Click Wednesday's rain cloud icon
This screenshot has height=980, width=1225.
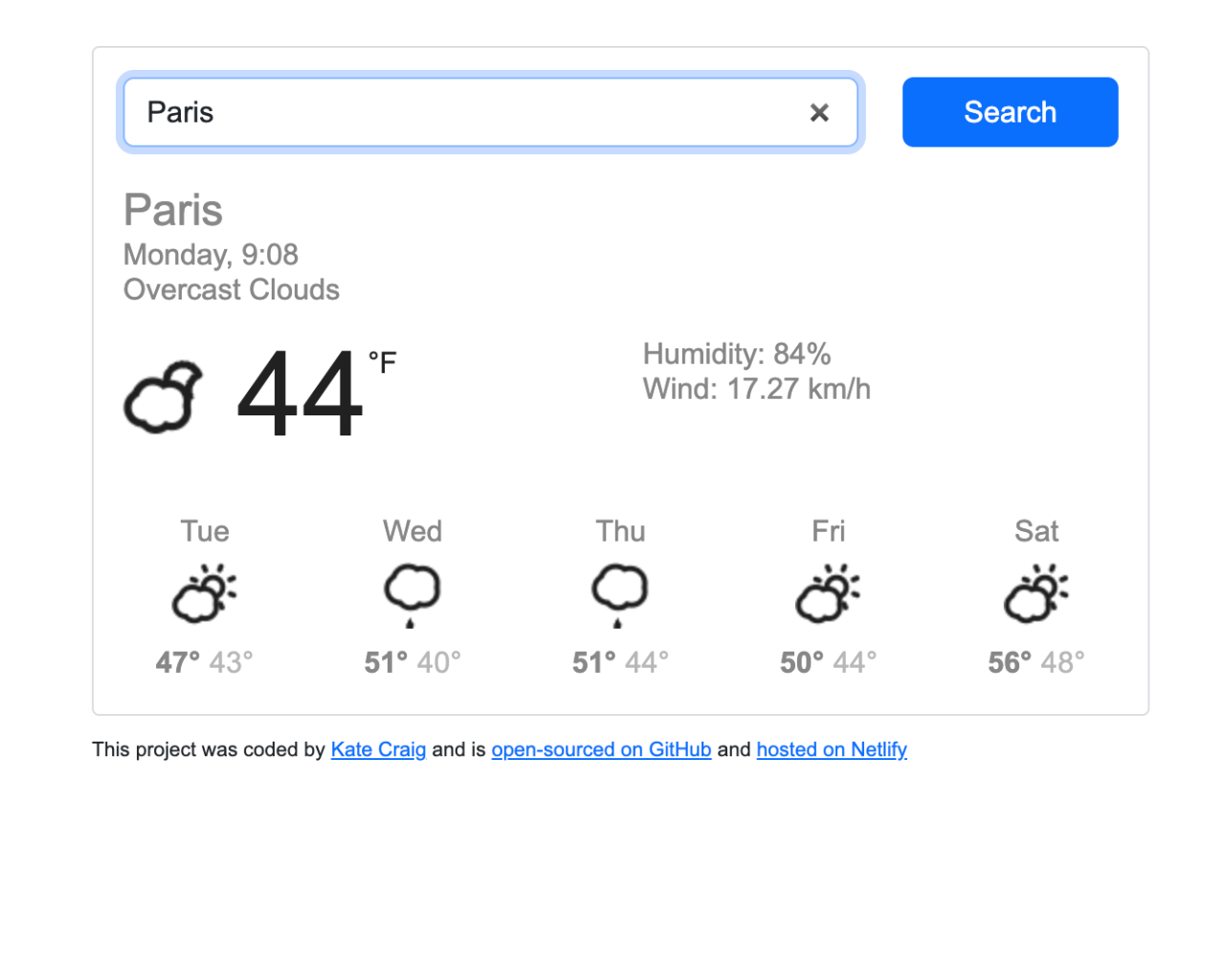point(412,593)
